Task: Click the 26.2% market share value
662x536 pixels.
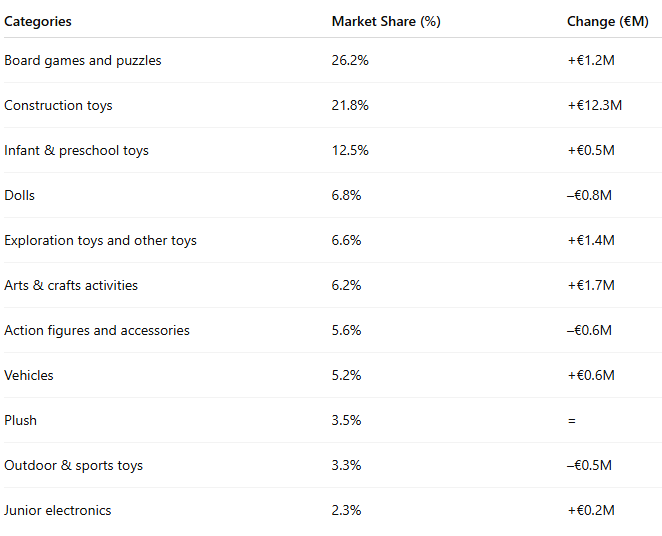Action: pyautogui.click(x=350, y=60)
